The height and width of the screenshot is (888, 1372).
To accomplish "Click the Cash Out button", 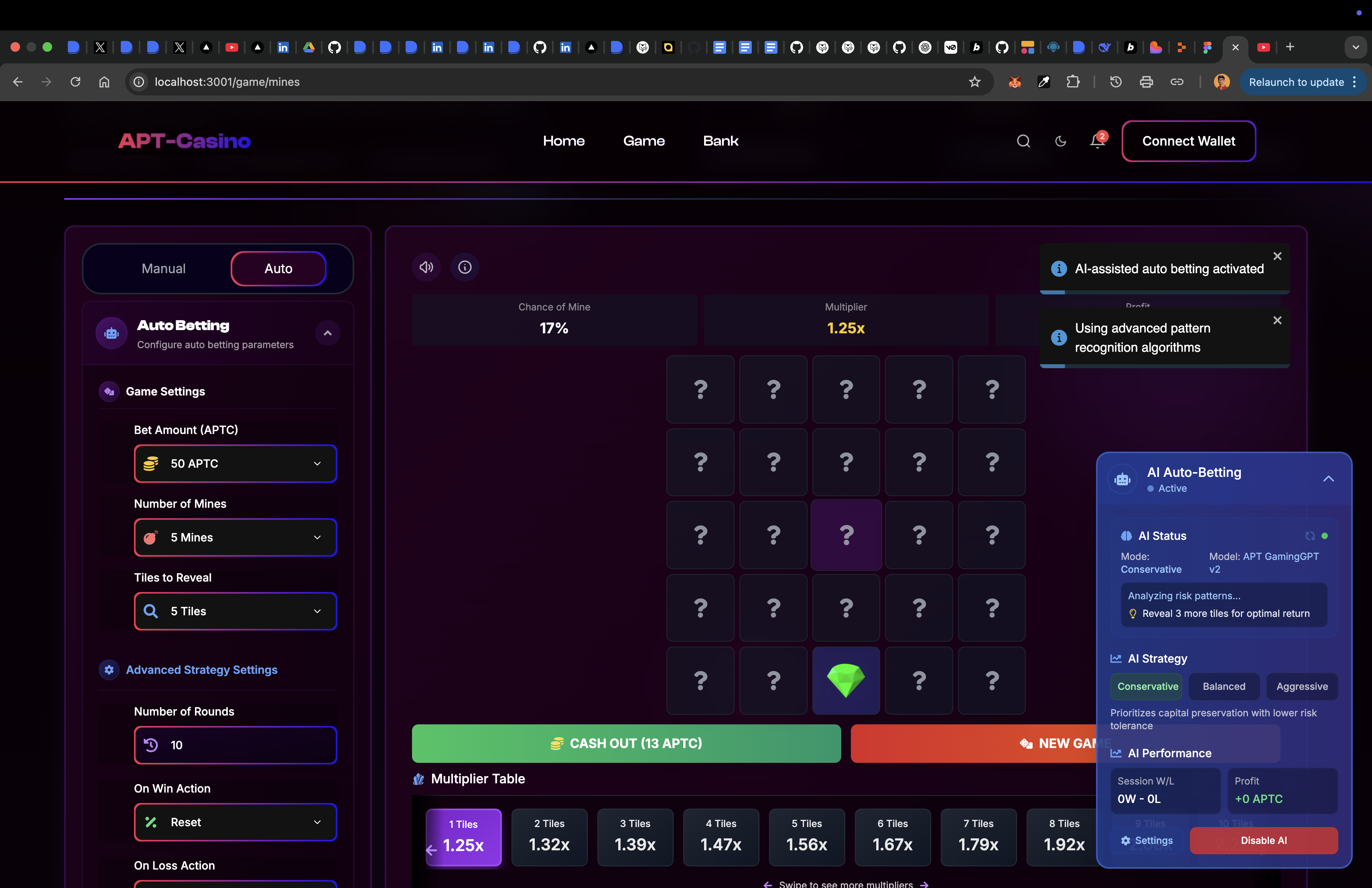I will point(626,743).
